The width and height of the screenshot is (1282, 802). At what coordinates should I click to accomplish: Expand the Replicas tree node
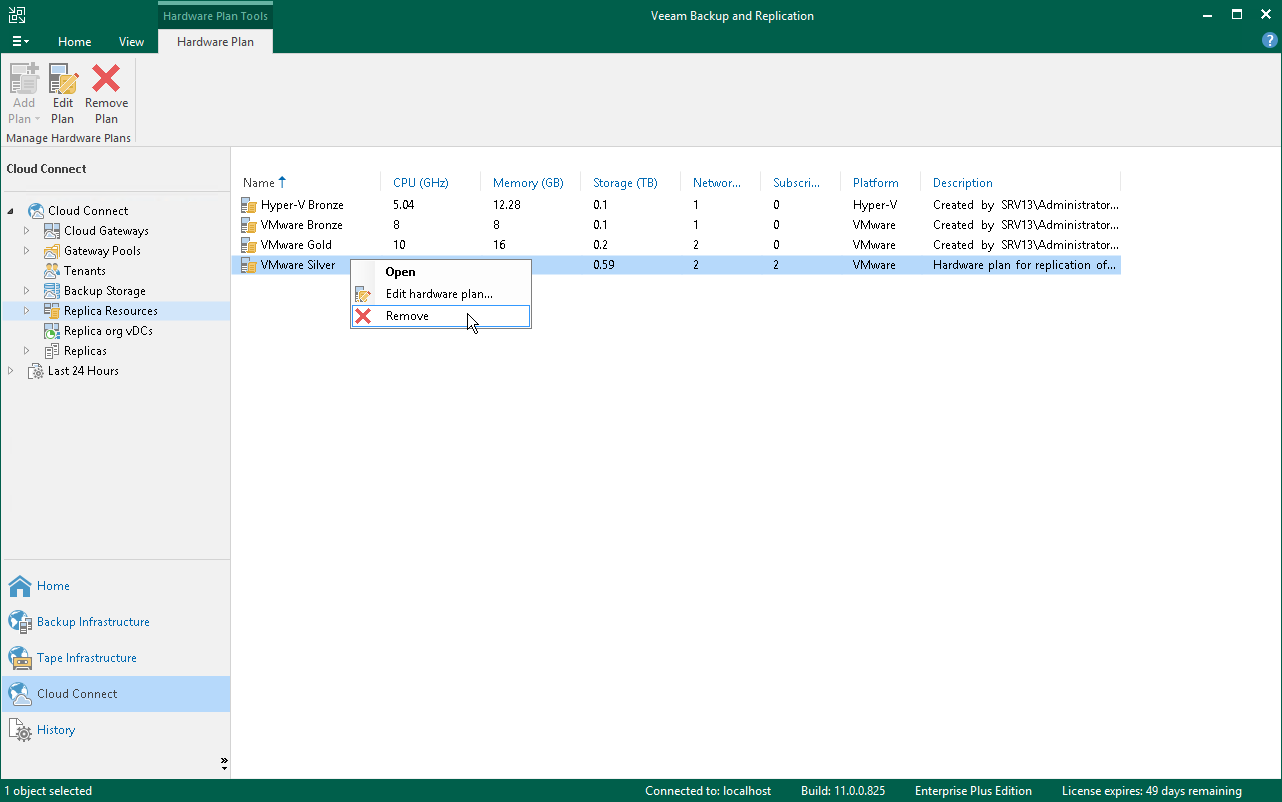(x=27, y=351)
